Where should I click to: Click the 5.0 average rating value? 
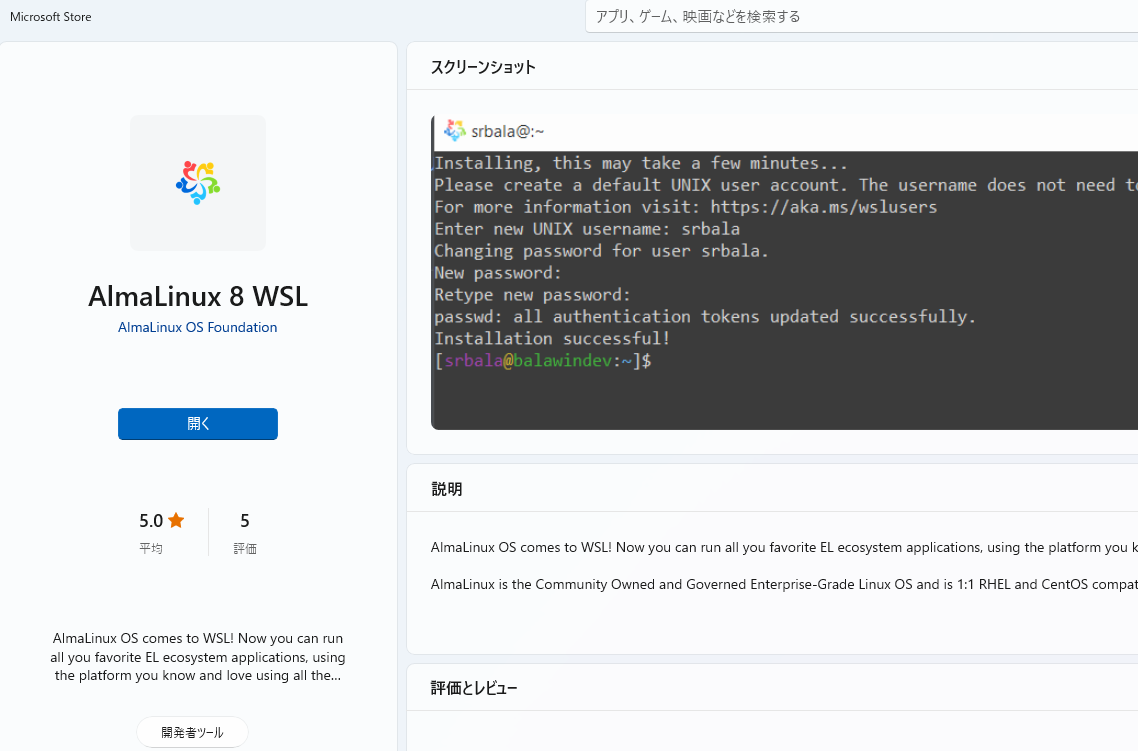coord(151,520)
